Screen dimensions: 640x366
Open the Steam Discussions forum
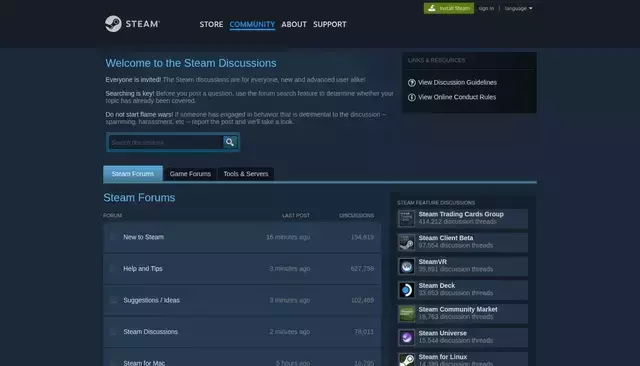pos(151,332)
